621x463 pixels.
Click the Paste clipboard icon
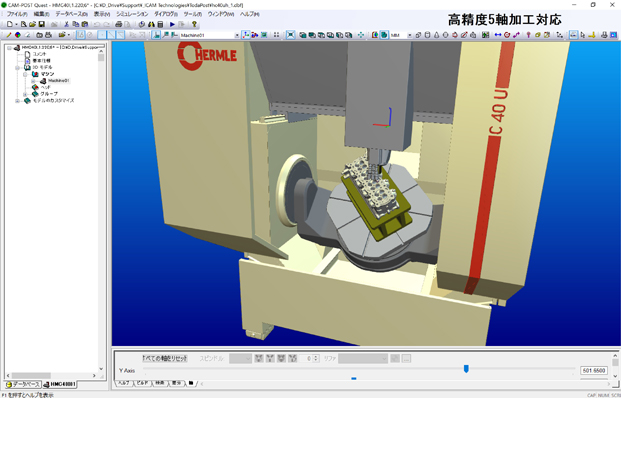point(84,24)
